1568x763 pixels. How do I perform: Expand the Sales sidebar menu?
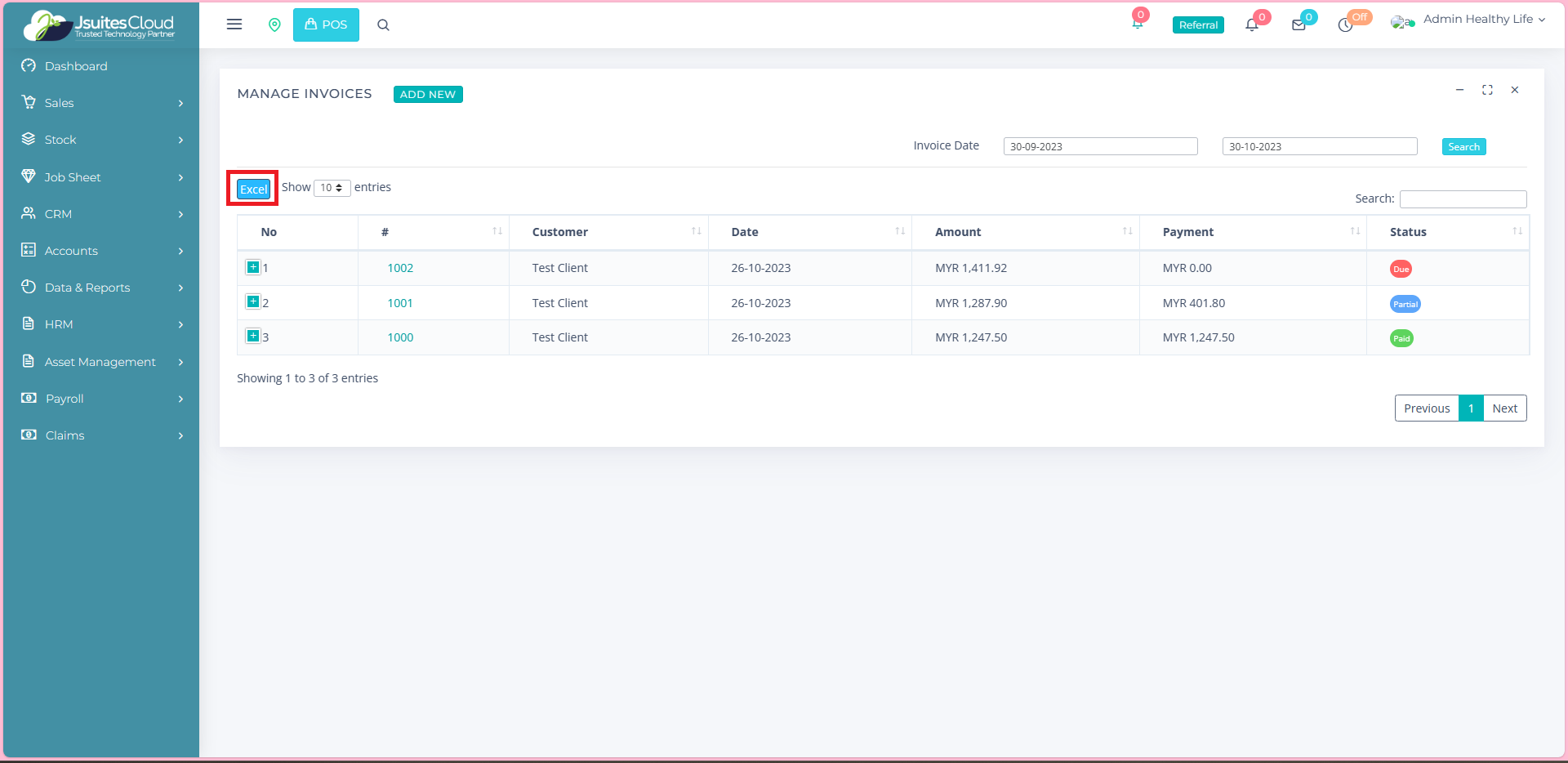click(101, 103)
